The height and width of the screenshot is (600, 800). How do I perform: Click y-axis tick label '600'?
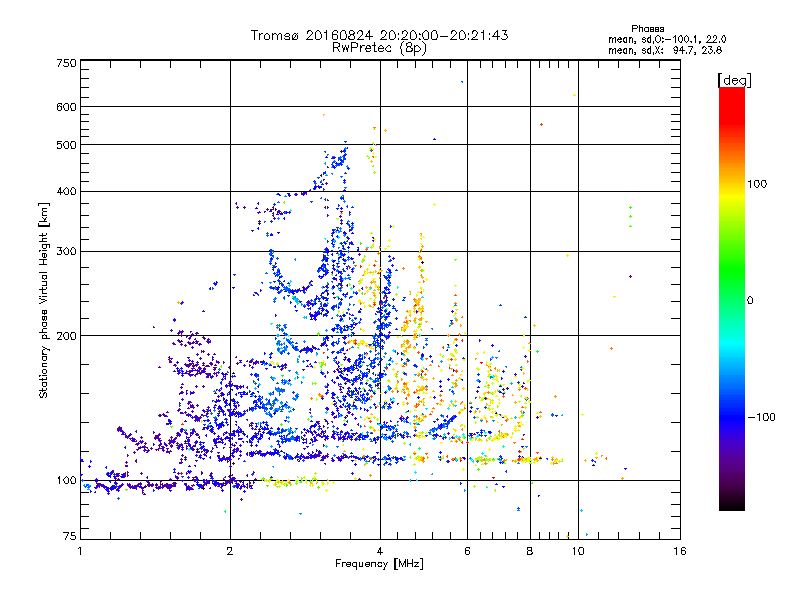coord(66,107)
